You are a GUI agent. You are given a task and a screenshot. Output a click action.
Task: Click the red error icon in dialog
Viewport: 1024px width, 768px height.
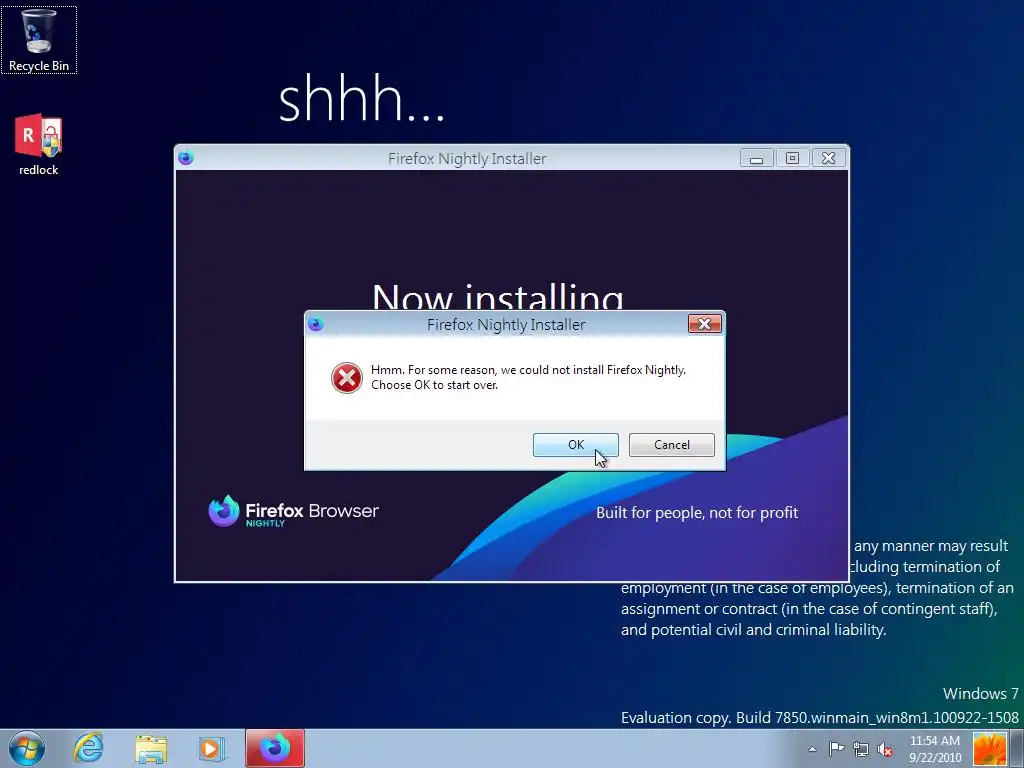[x=347, y=378]
